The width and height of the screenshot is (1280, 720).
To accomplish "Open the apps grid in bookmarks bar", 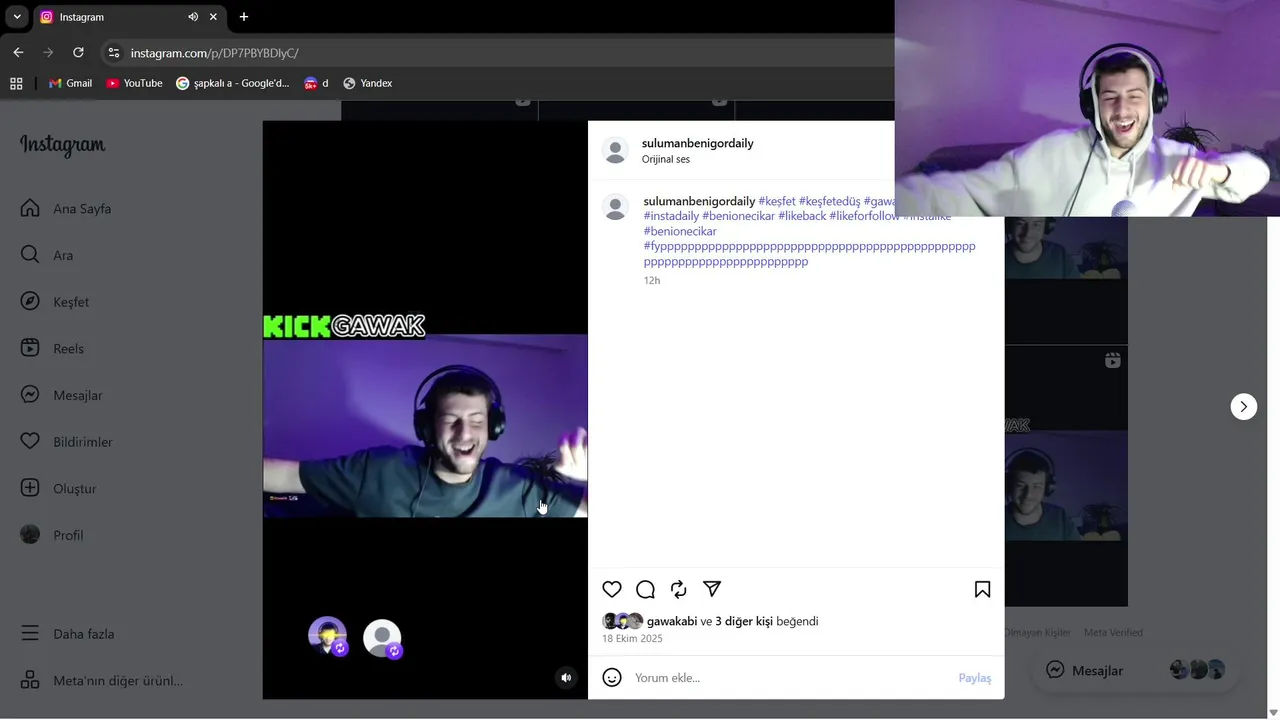I will pos(16,83).
